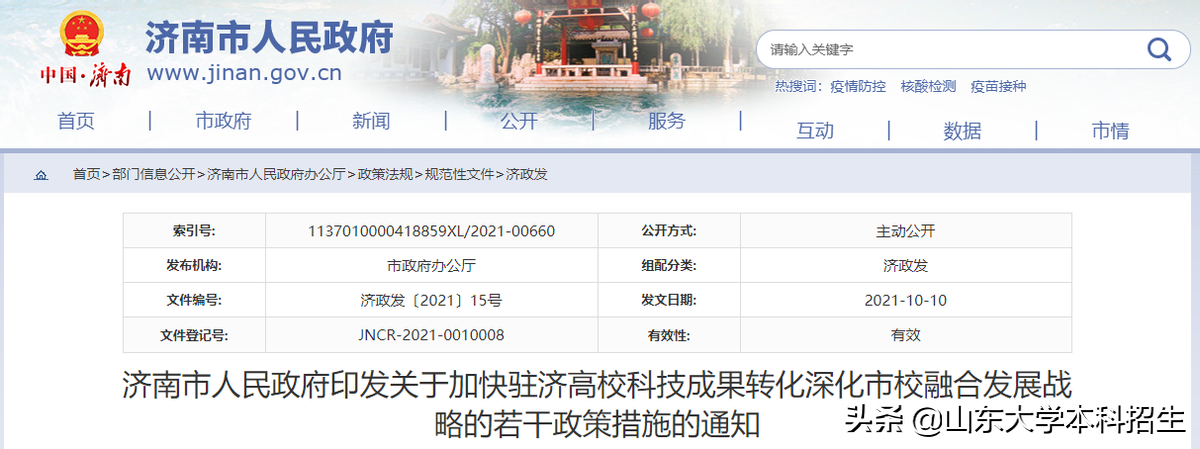Click the 文件编号 label cell

pyautogui.click(x=194, y=300)
